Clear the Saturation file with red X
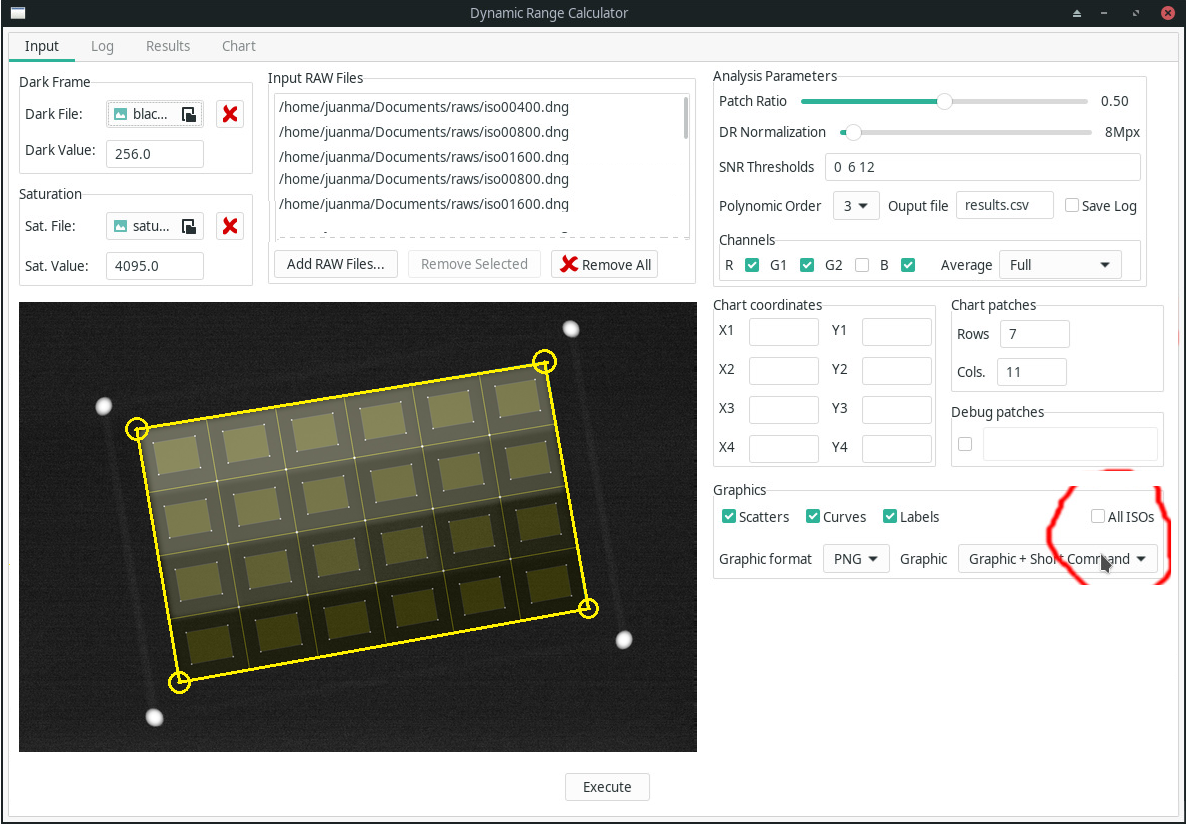This screenshot has height=825, width=1186. 230,226
